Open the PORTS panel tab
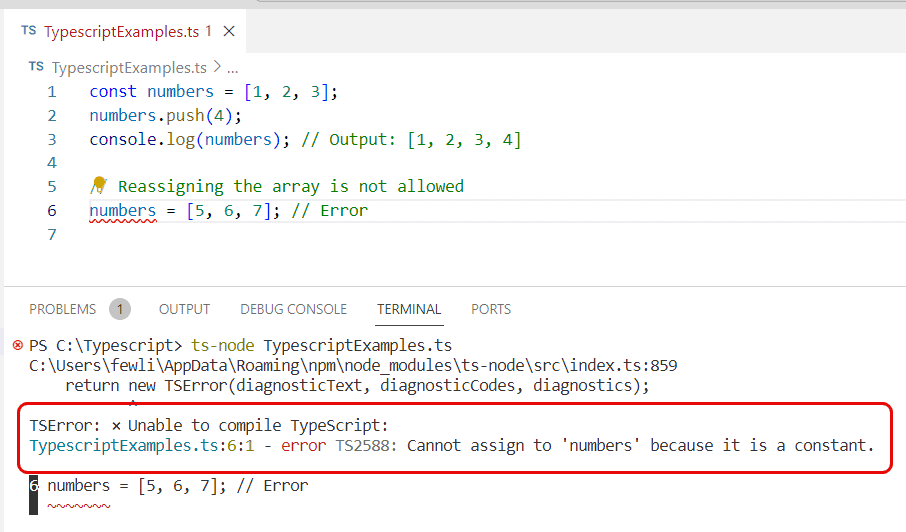The height and width of the screenshot is (532, 906). click(x=491, y=309)
